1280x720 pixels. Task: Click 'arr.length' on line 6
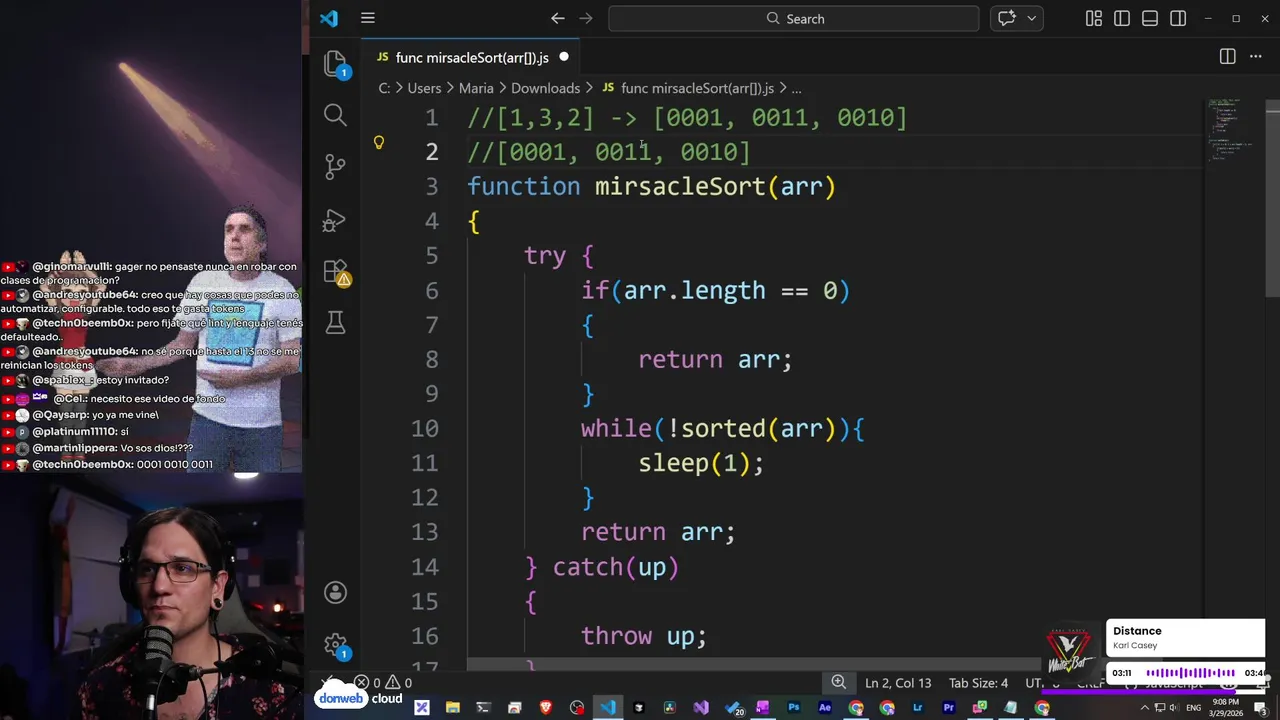(x=695, y=290)
